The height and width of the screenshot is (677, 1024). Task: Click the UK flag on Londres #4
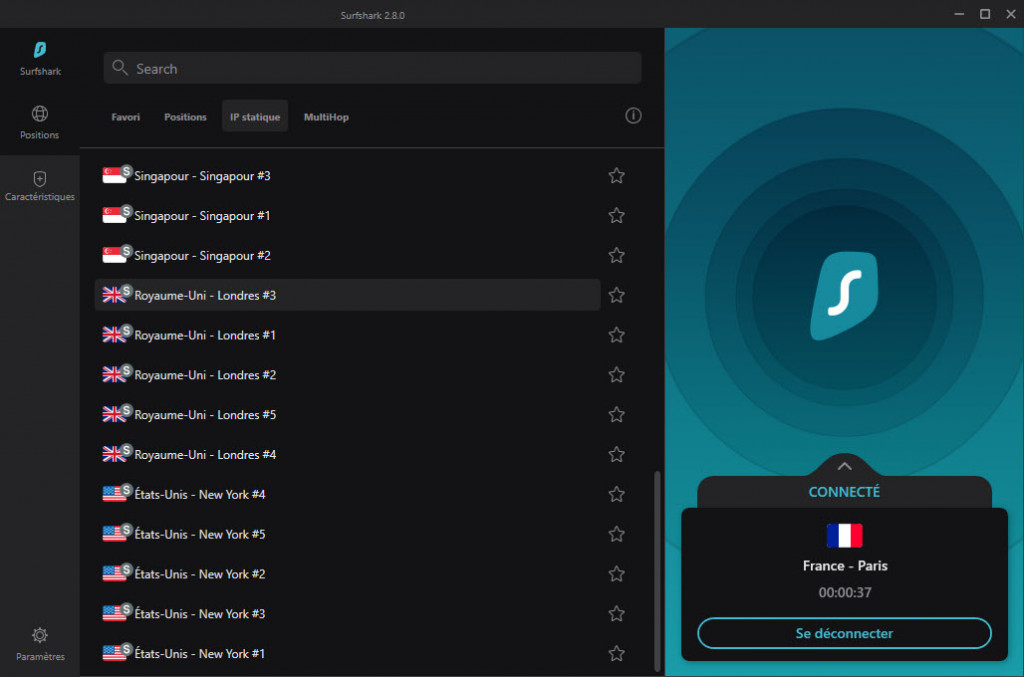[x=114, y=454]
